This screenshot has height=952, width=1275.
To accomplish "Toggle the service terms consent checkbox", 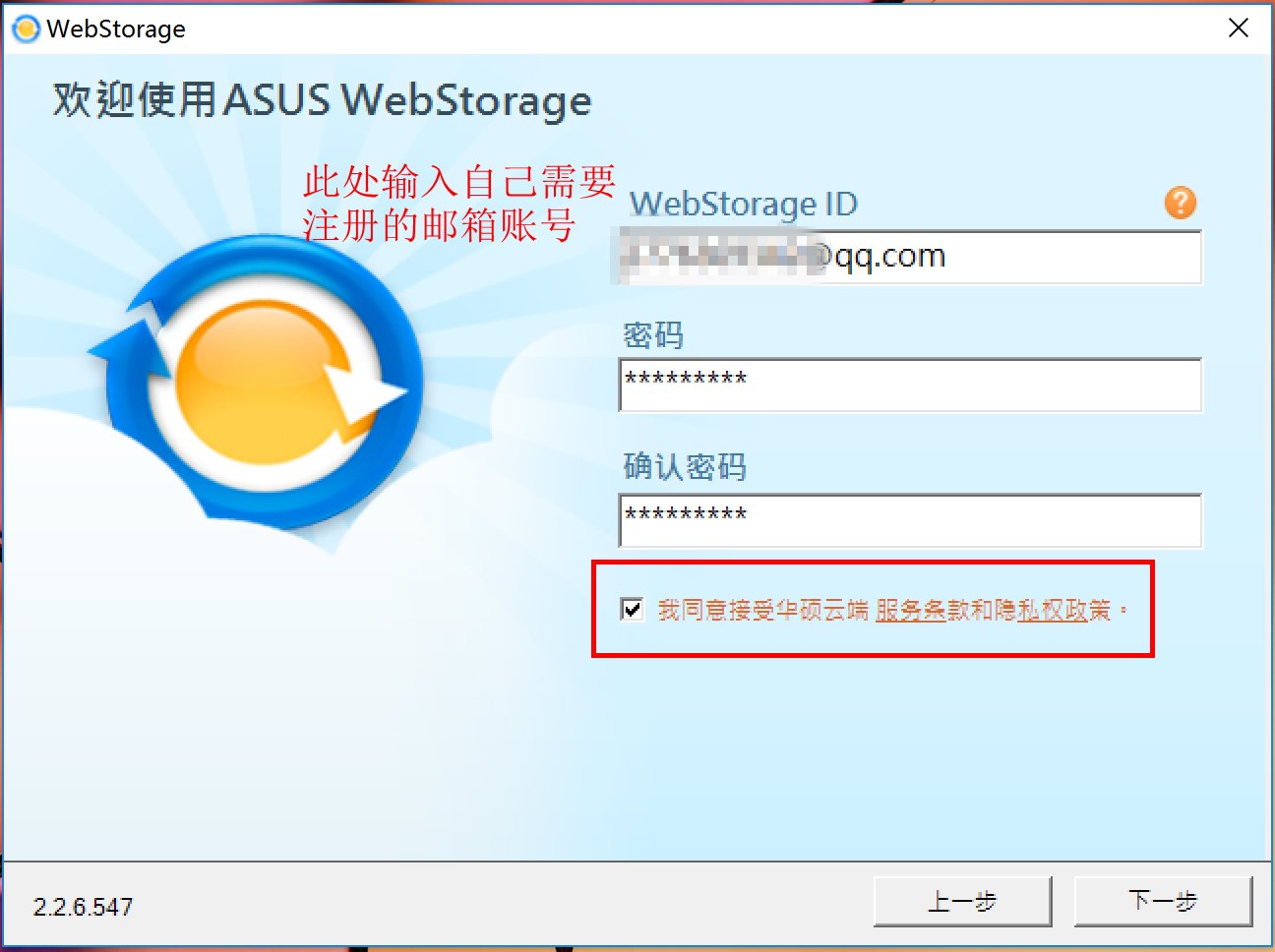I will pos(631,610).
